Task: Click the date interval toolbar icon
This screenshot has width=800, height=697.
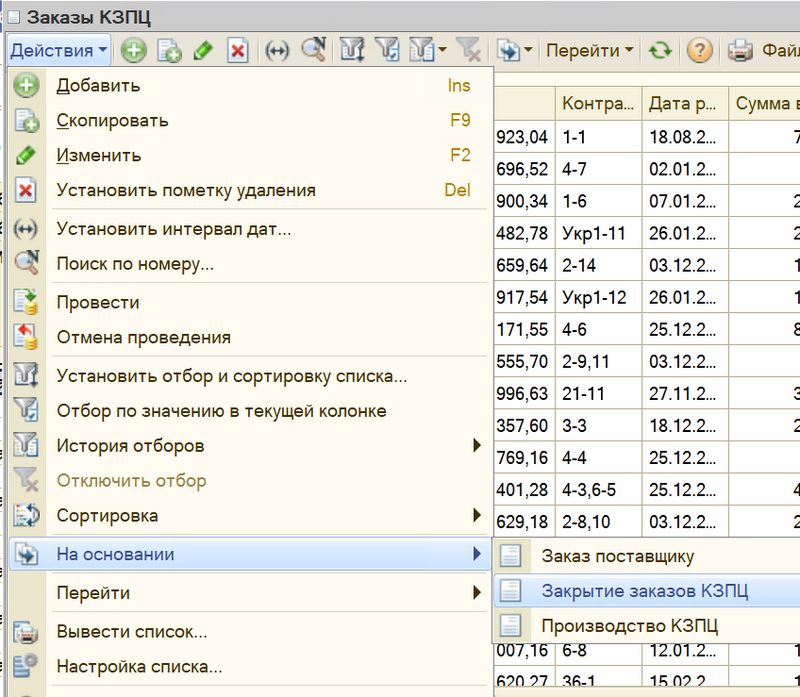Action: [x=277, y=51]
